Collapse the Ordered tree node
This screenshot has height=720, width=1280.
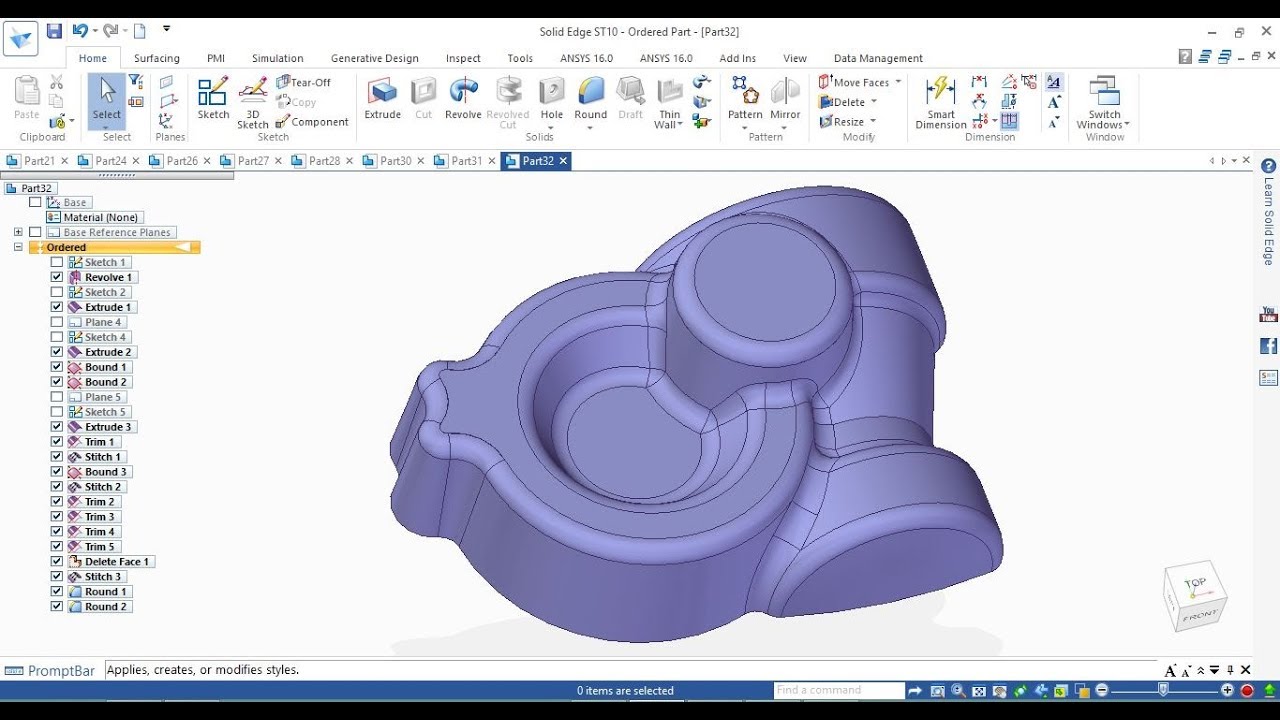(18, 247)
